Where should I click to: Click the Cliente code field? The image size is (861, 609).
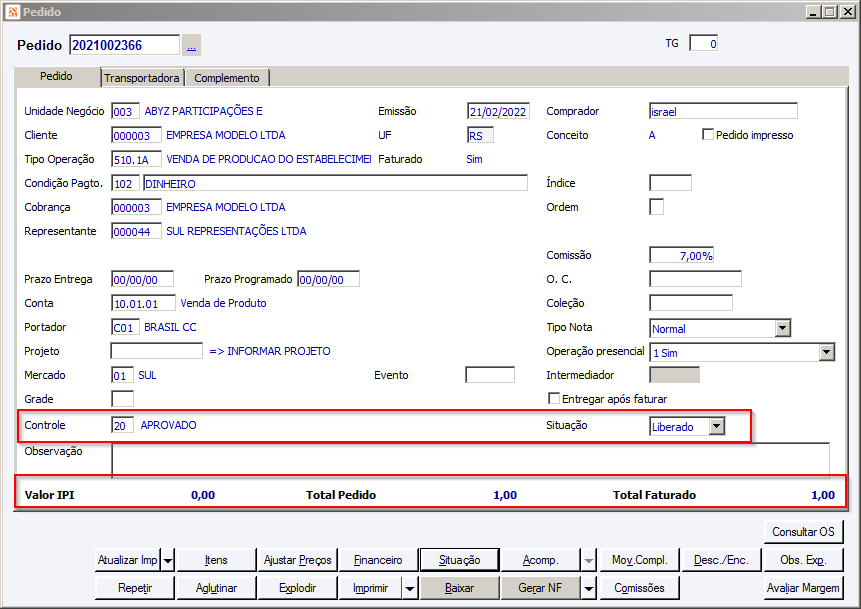click(x=137, y=135)
